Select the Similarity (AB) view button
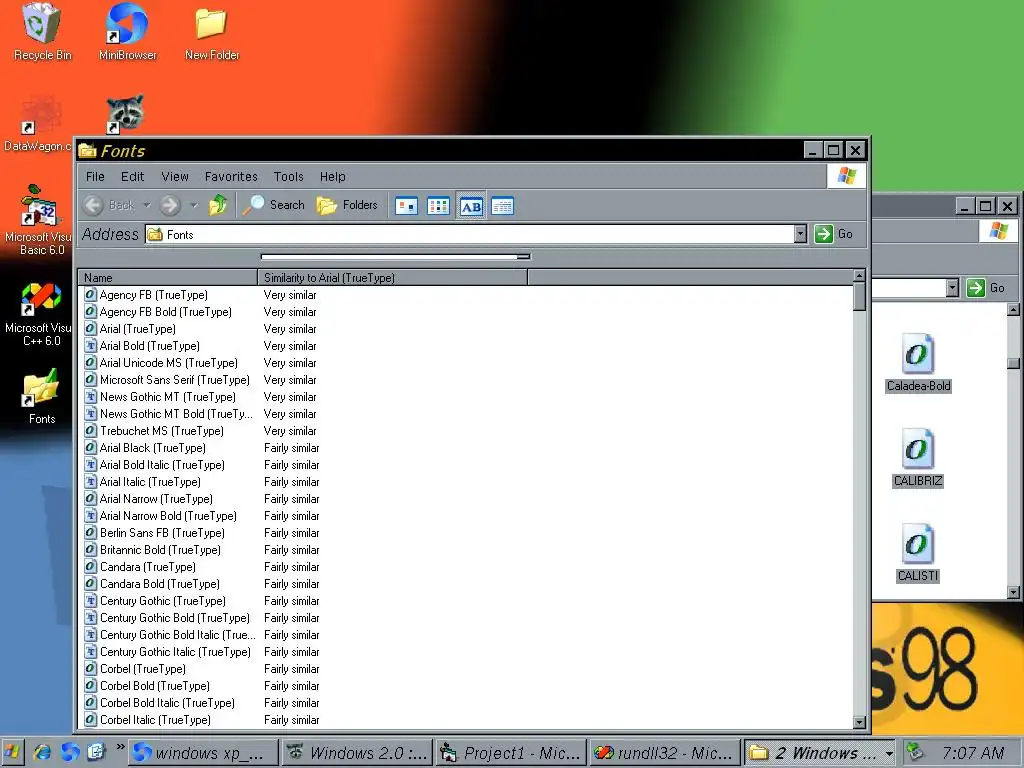Screen dimensions: 1024x768 point(471,206)
